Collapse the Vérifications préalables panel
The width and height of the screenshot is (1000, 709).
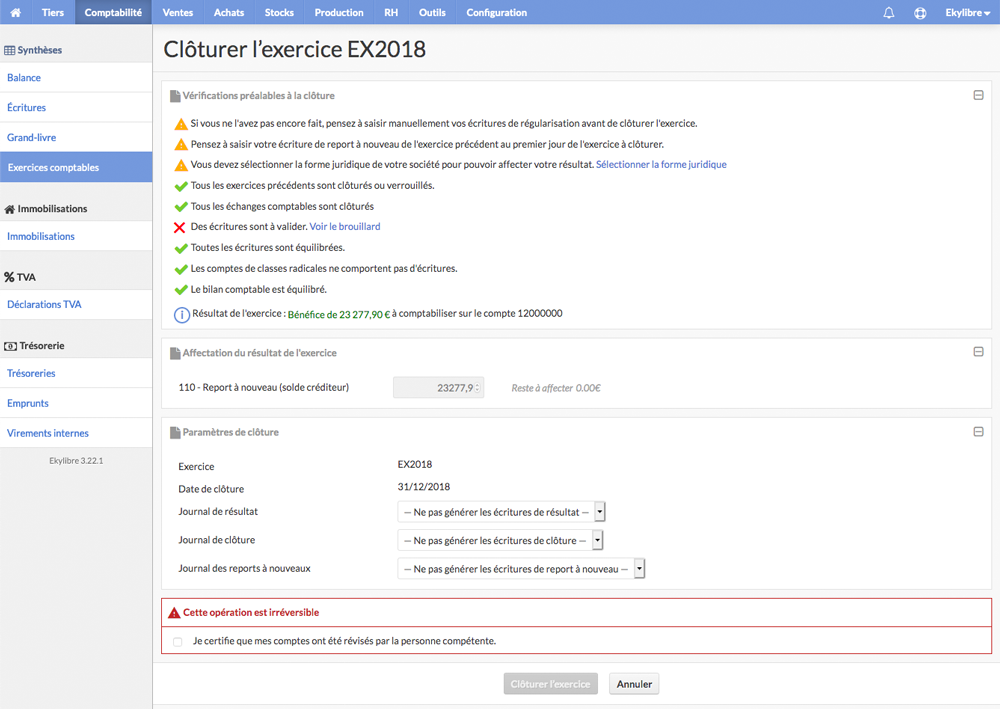click(x=978, y=96)
